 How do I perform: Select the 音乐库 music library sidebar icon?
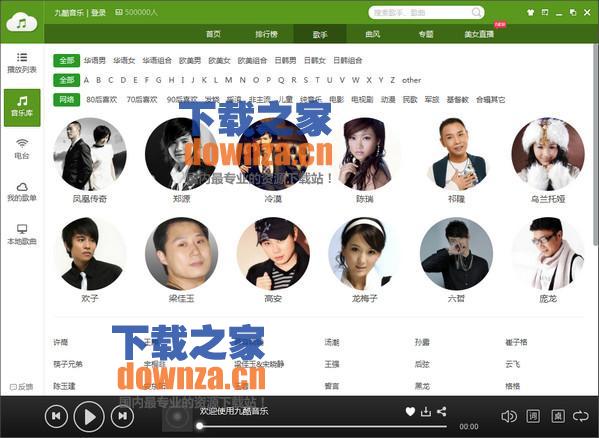coord(22,107)
